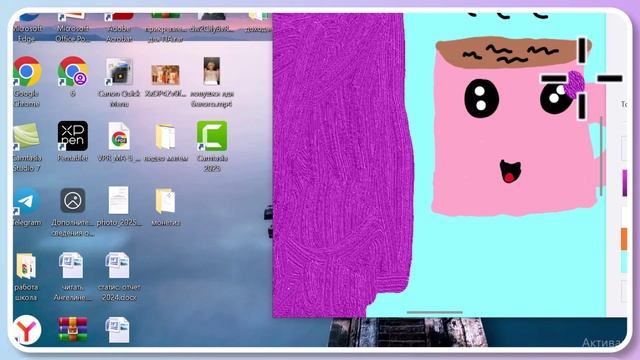This screenshot has height=360, width=640.
Task: Pick the light cyan color swatch
Action: (x=624, y=262)
